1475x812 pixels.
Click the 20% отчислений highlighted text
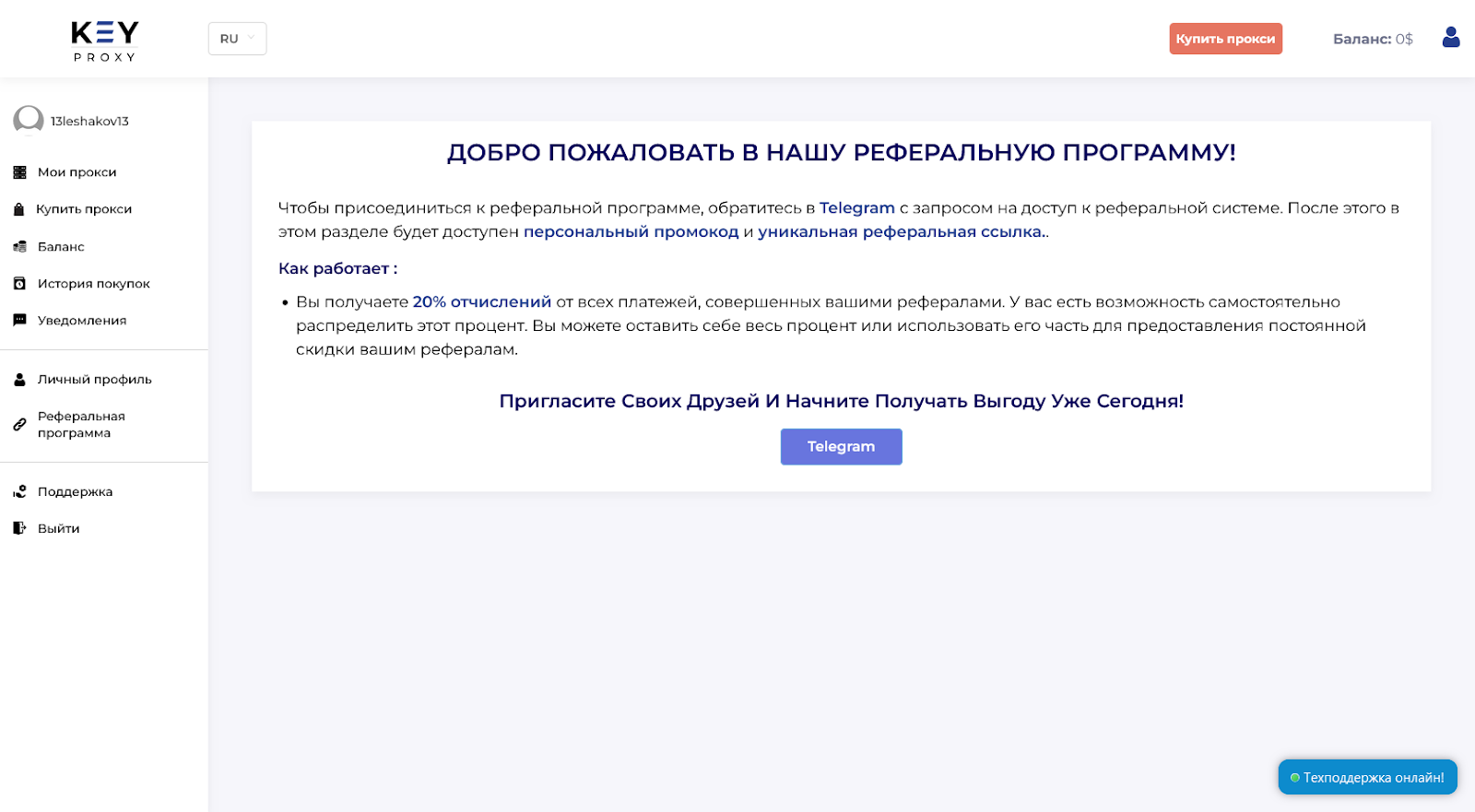pos(482,302)
